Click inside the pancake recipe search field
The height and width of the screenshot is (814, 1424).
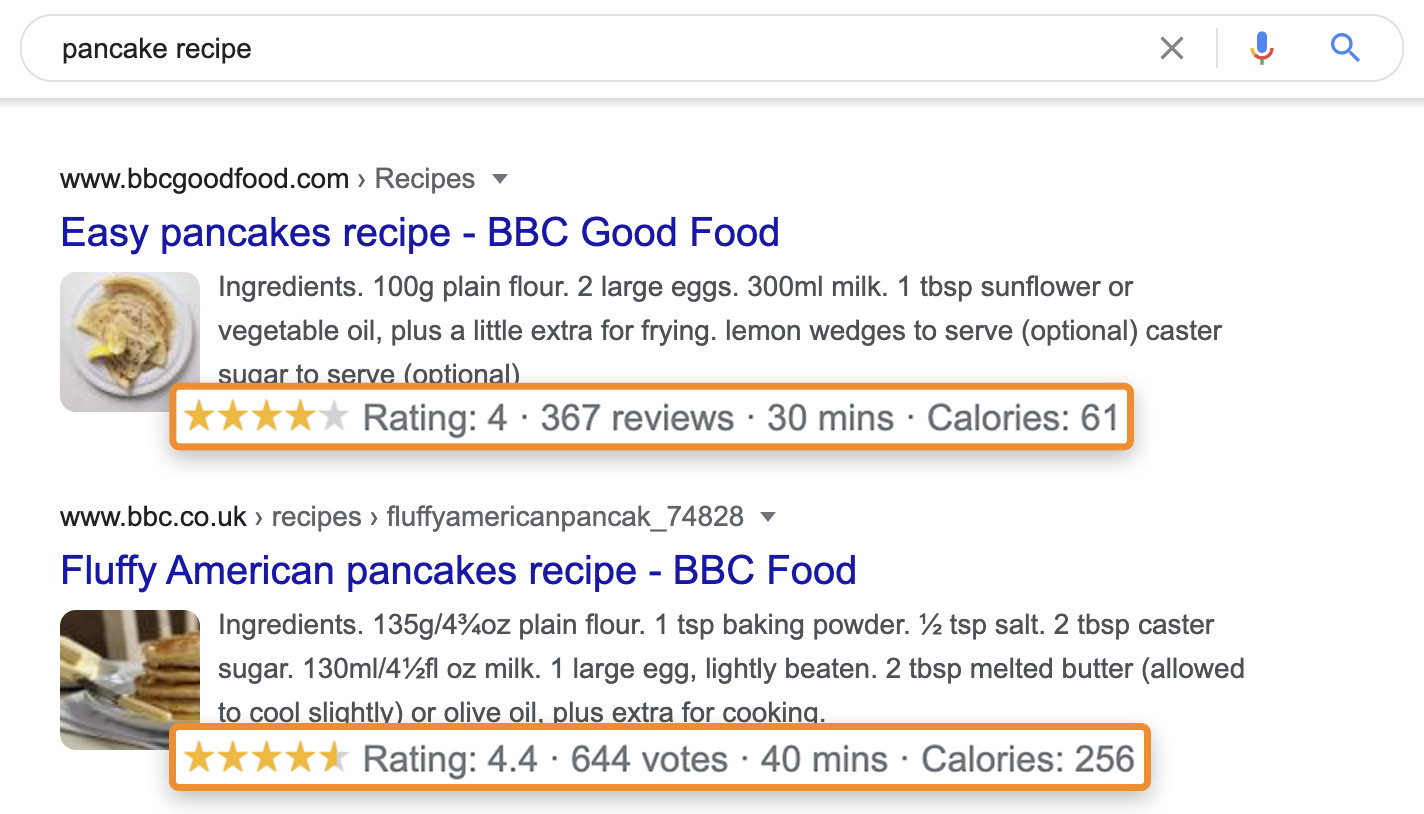coord(600,48)
